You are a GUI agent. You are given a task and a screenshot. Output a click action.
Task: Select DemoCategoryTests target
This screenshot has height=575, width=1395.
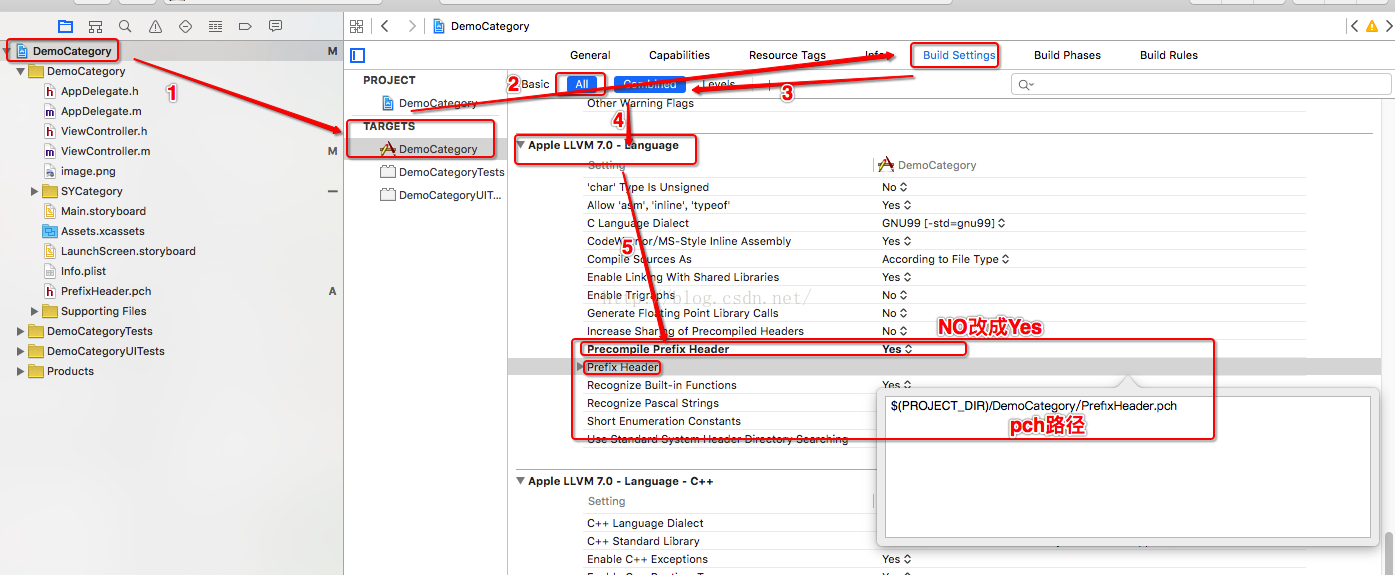(x=443, y=172)
